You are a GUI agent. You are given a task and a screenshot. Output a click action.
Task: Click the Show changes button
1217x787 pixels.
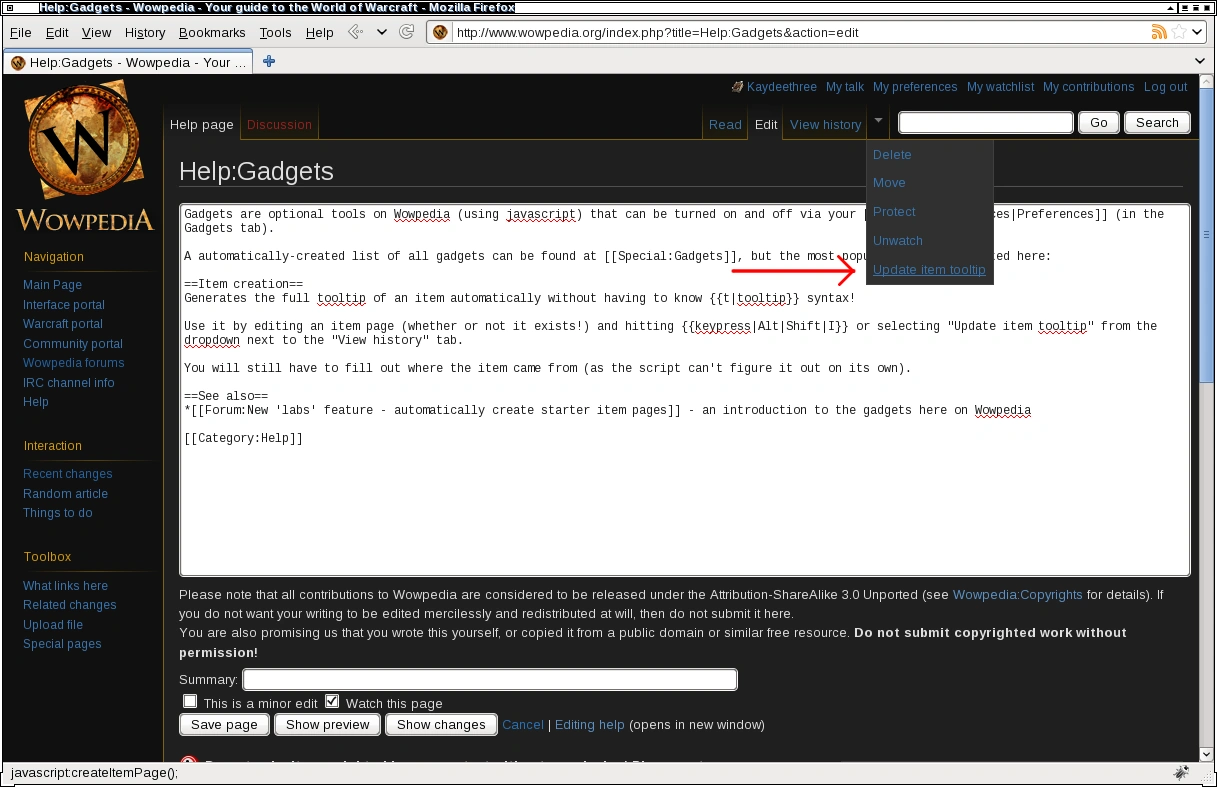(x=441, y=724)
